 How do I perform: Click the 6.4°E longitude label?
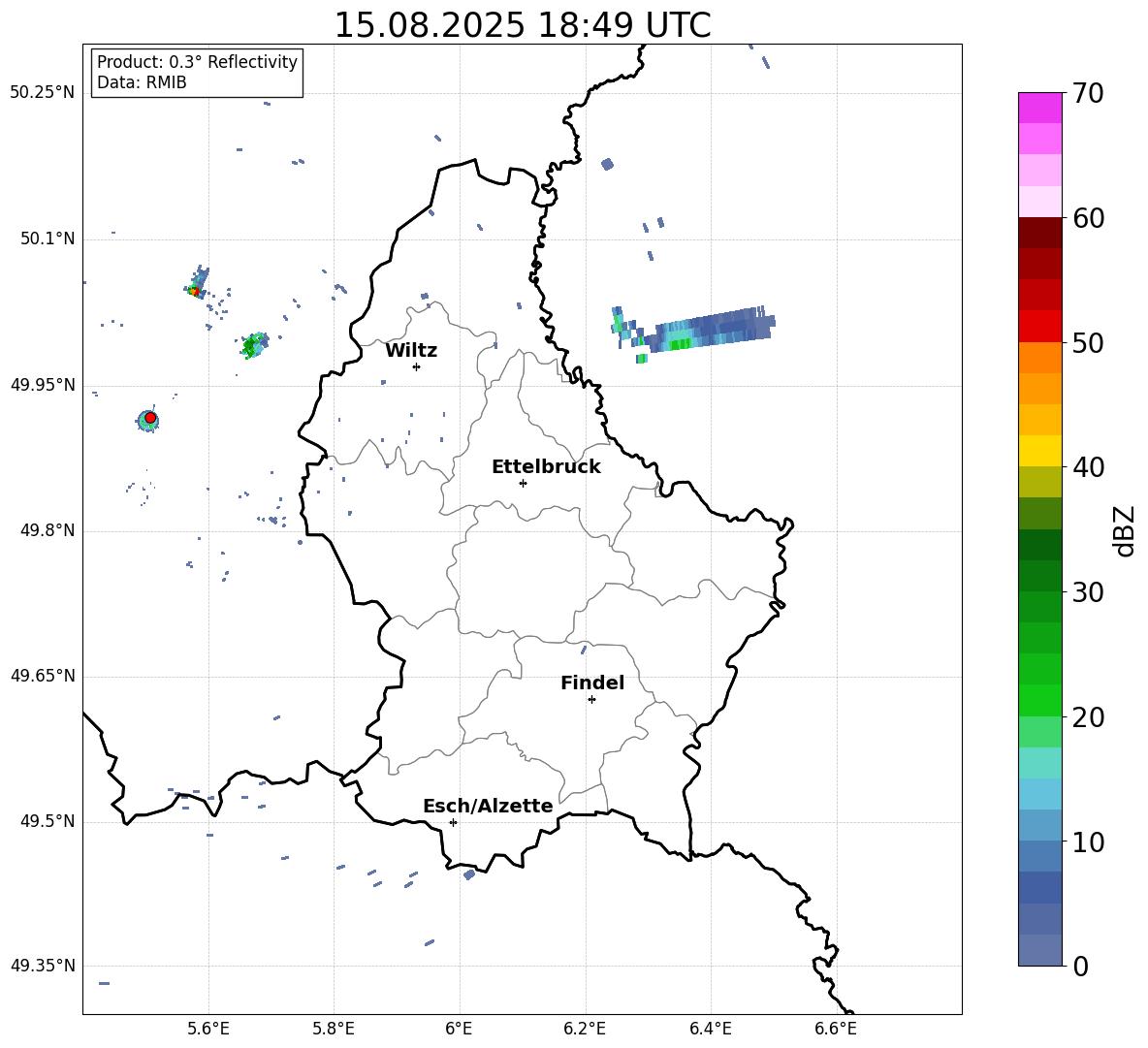click(x=710, y=1029)
